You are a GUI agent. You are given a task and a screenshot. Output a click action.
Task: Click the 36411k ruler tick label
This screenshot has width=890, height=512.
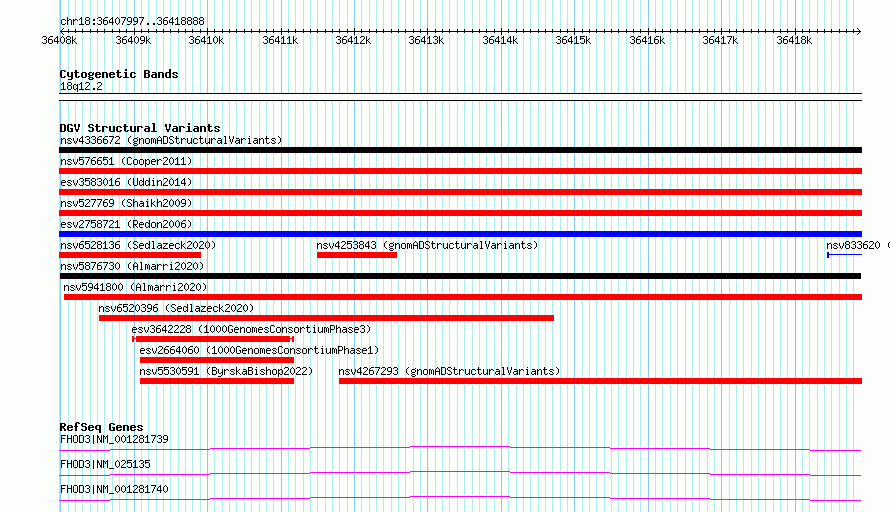(x=280, y=40)
